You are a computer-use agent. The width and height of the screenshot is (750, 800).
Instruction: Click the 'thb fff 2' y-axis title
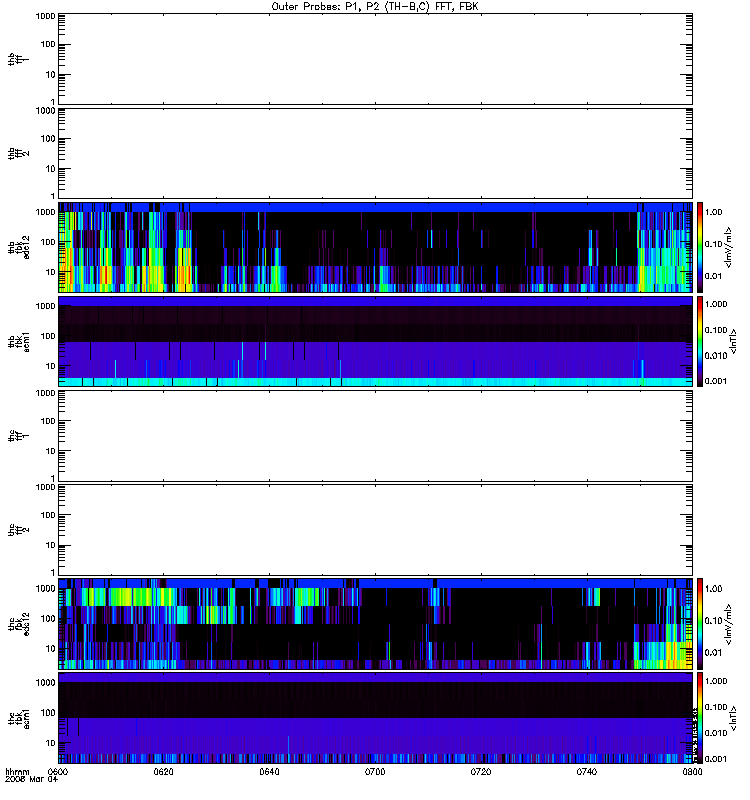19,153
